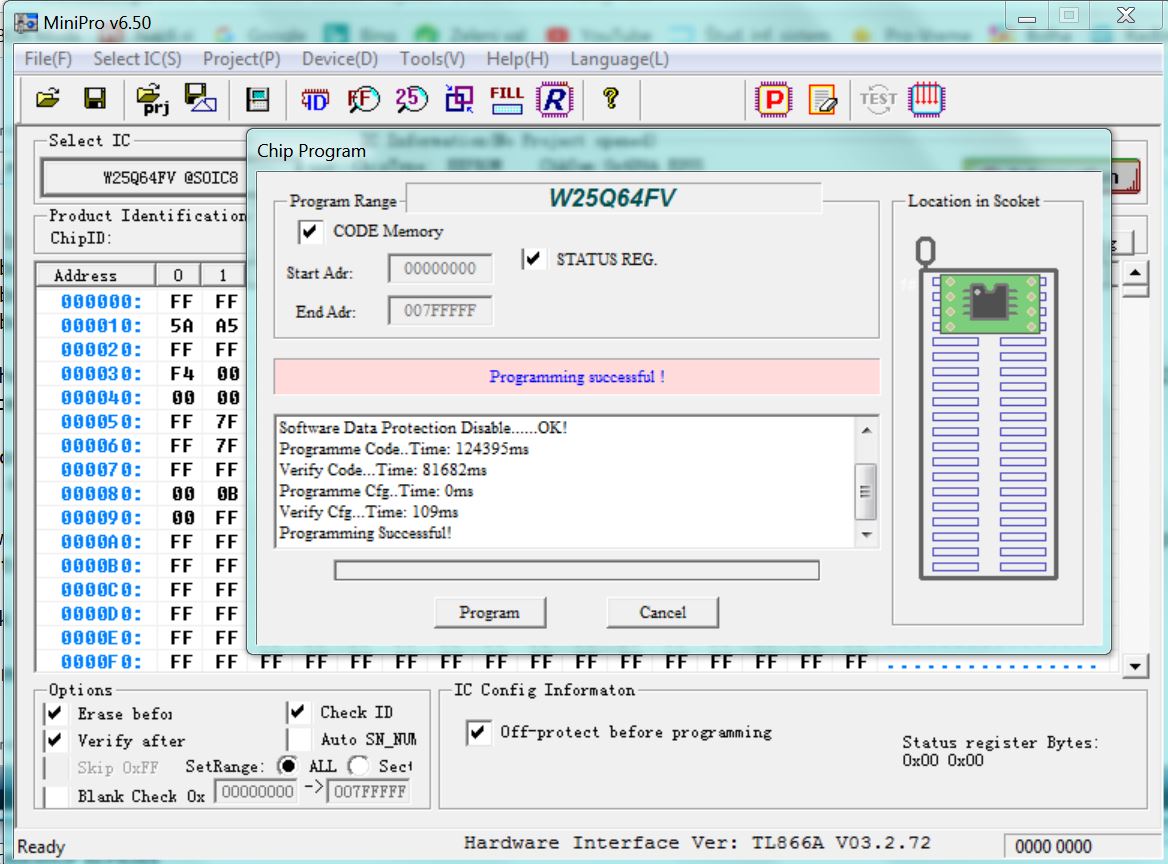Click the status bar value "0000 0000"

point(1053,846)
